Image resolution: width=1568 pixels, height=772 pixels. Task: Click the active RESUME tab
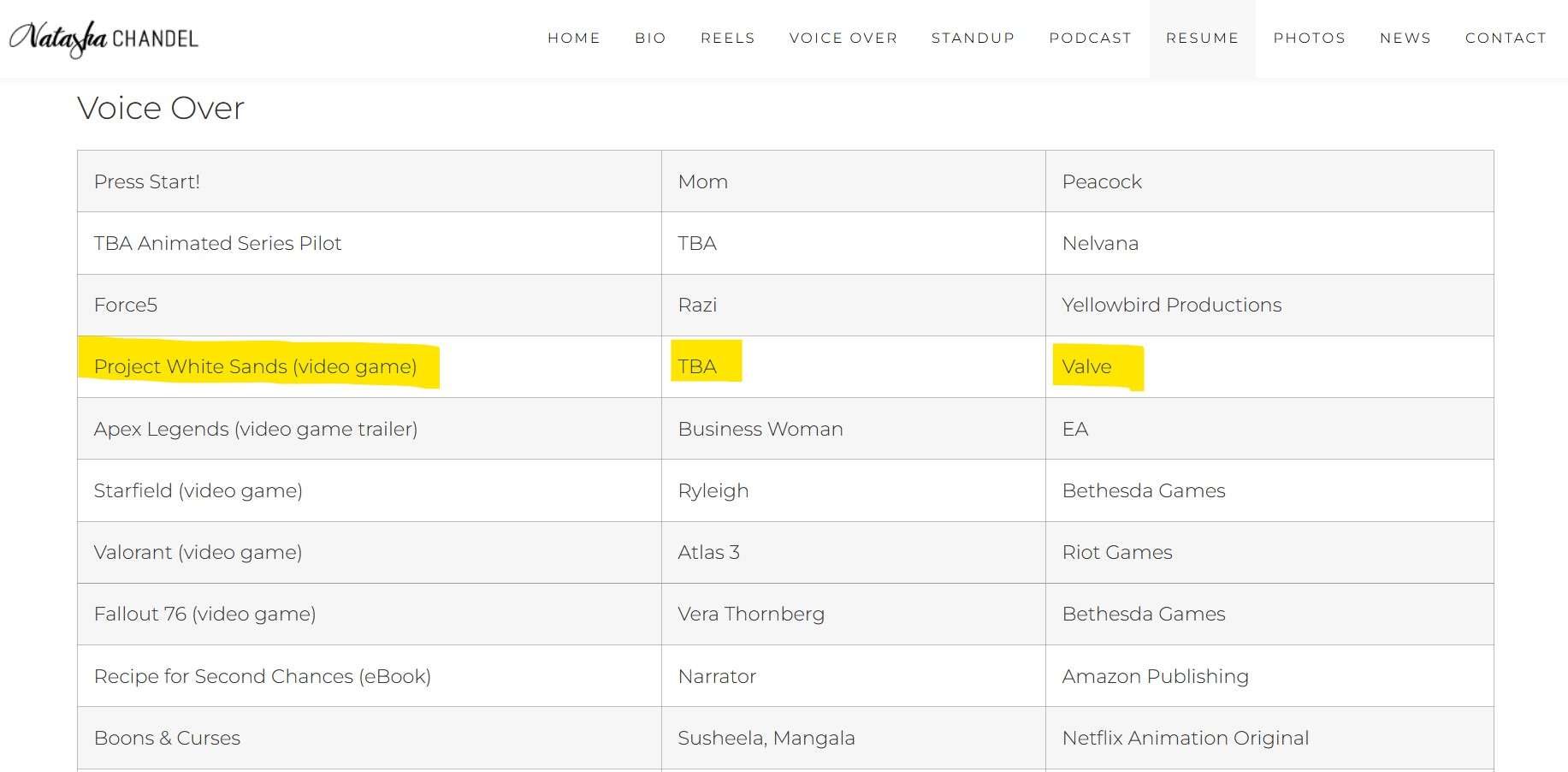pyautogui.click(x=1202, y=39)
